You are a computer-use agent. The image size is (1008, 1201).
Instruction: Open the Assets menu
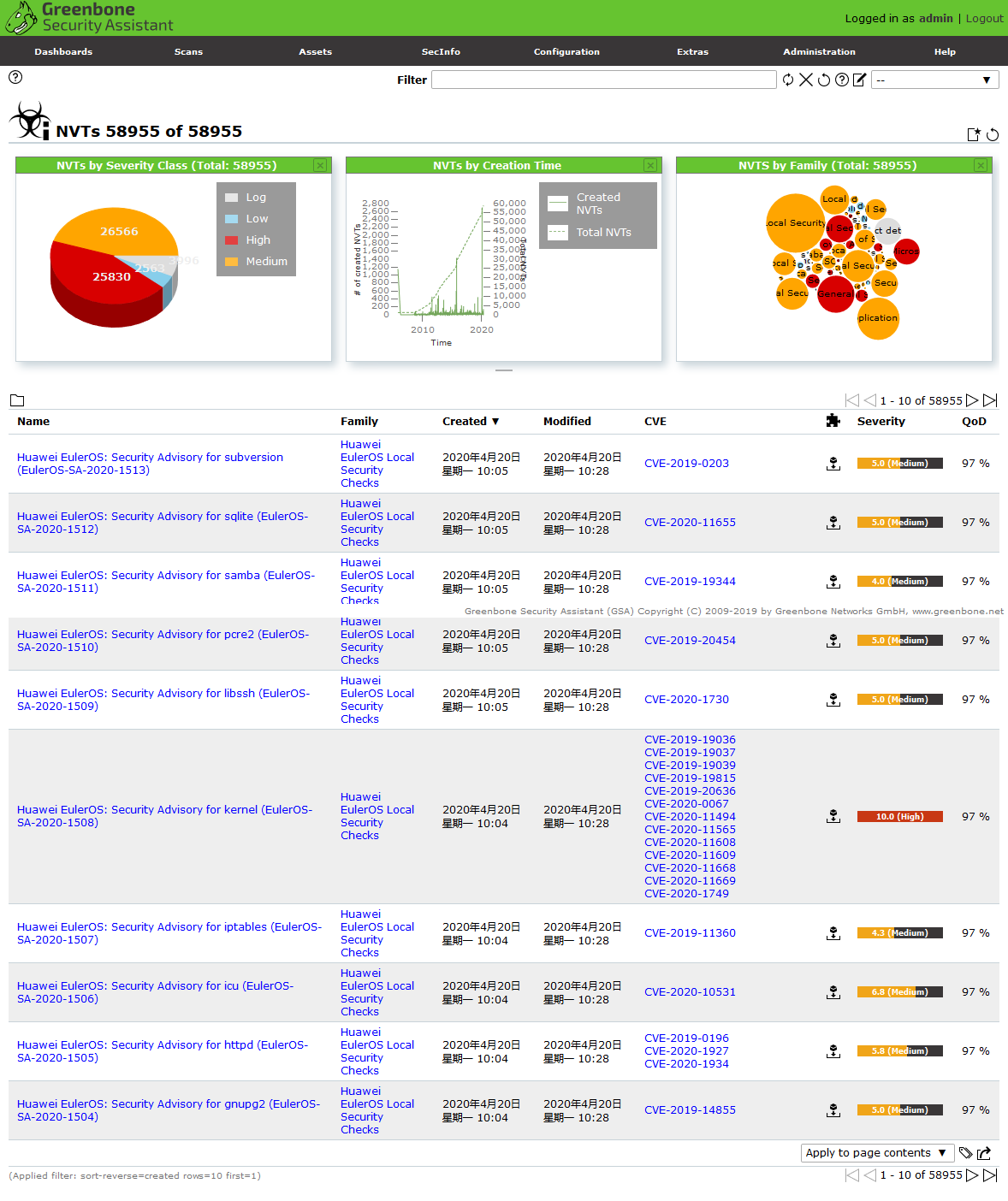tap(315, 51)
